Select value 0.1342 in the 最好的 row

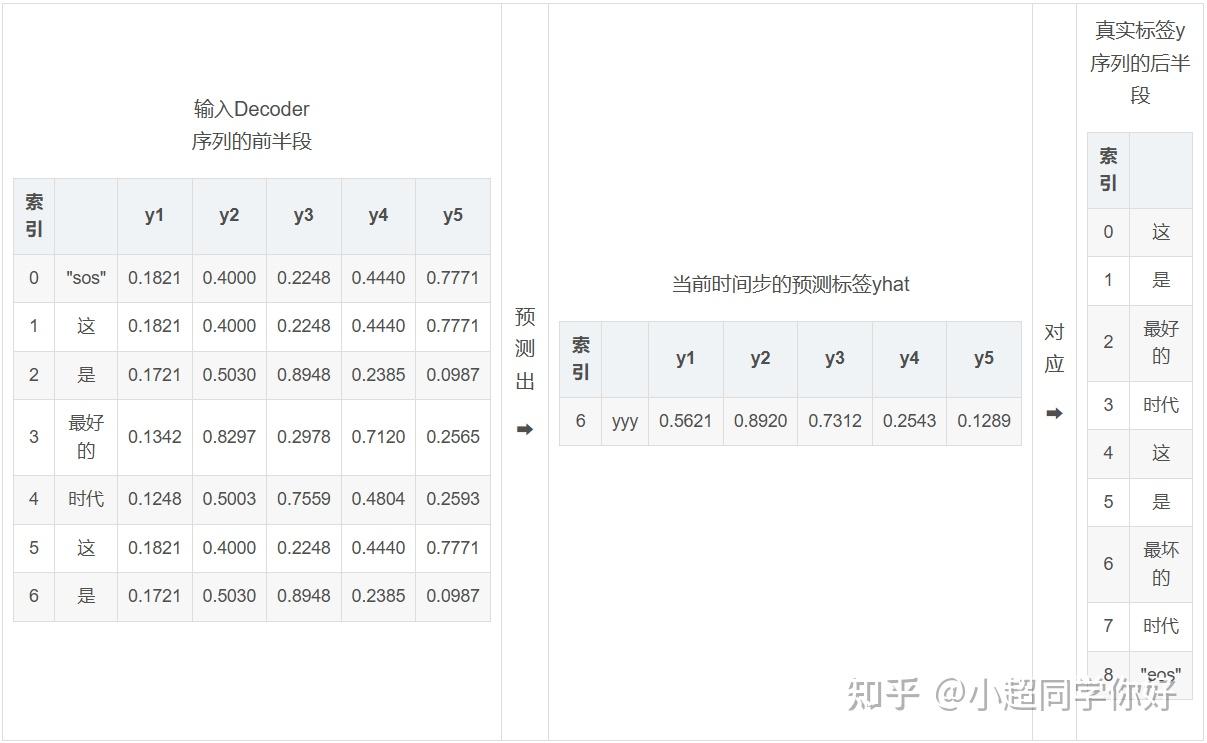pyautogui.click(x=154, y=437)
